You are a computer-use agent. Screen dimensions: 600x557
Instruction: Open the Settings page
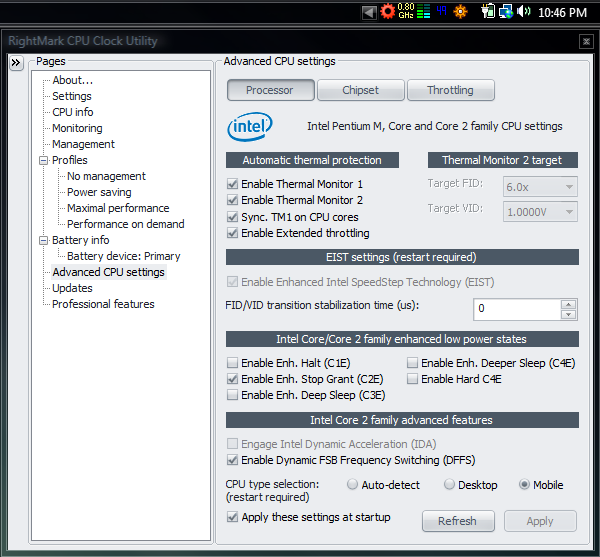click(x=72, y=96)
